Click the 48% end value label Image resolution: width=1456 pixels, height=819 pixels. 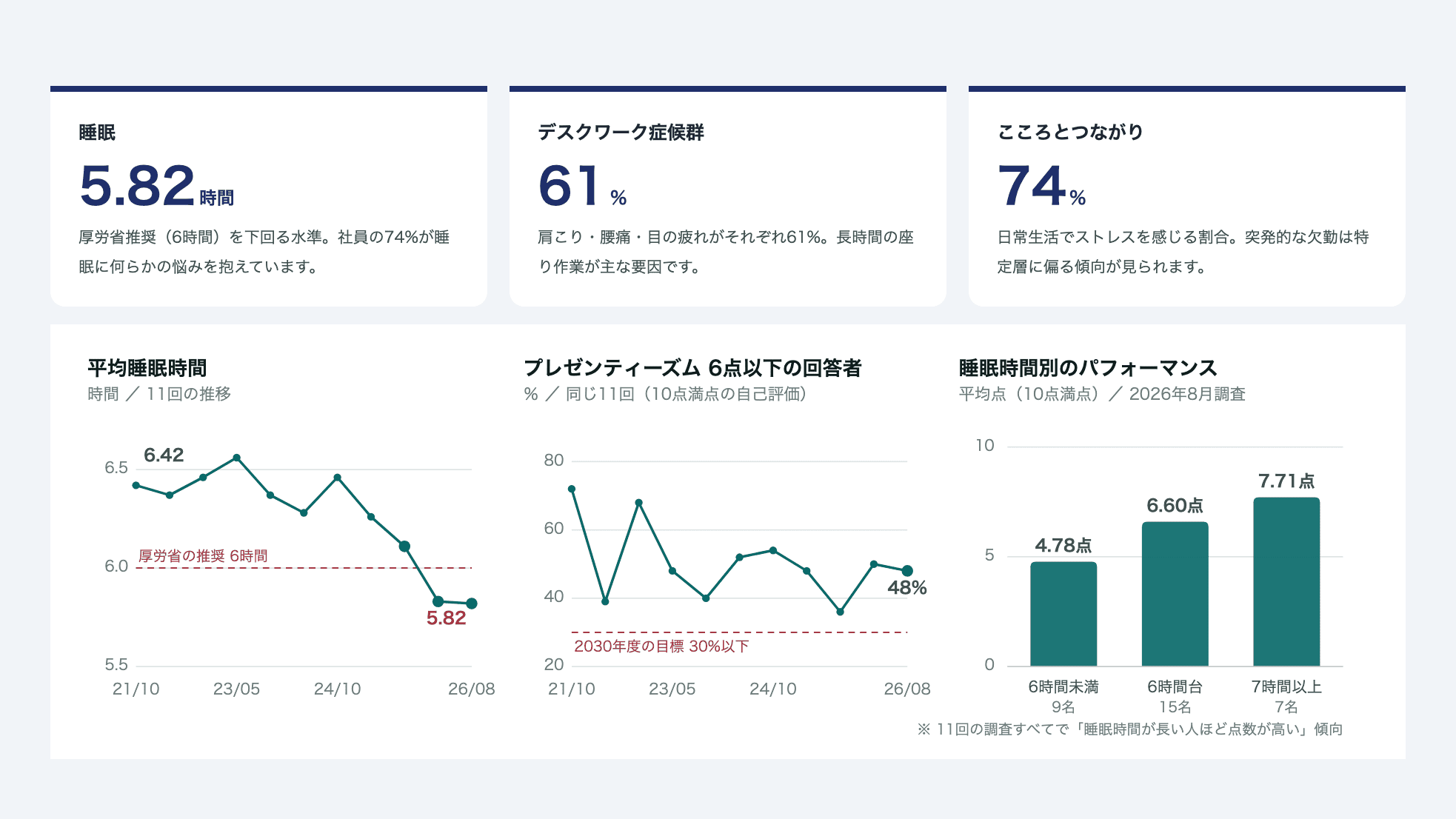[x=907, y=588]
